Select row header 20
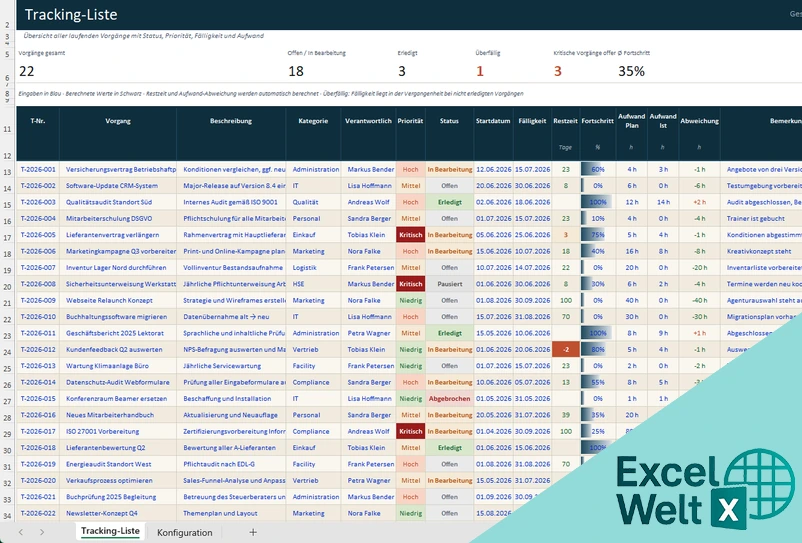 coord(8,286)
